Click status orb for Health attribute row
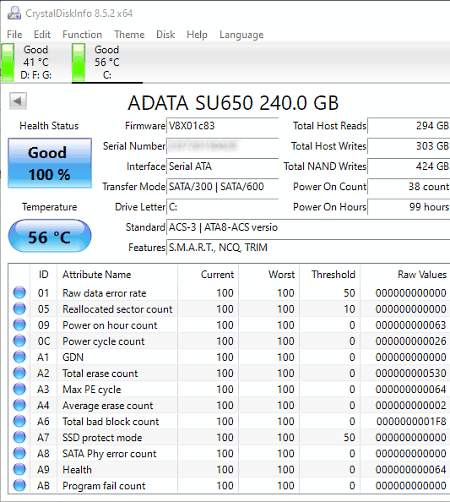 (19, 469)
